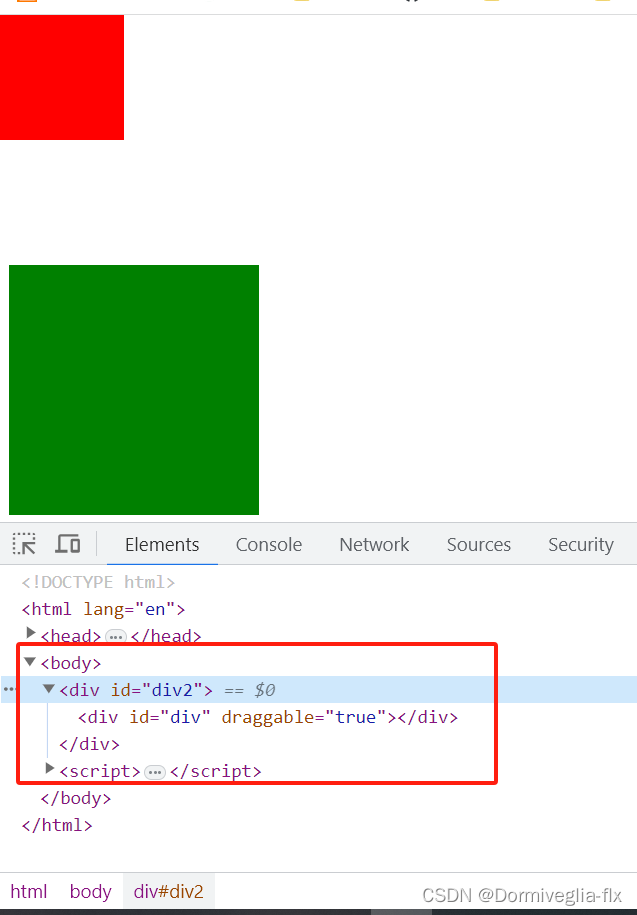
Task: Click the body breadcrumb
Action: [90, 892]
